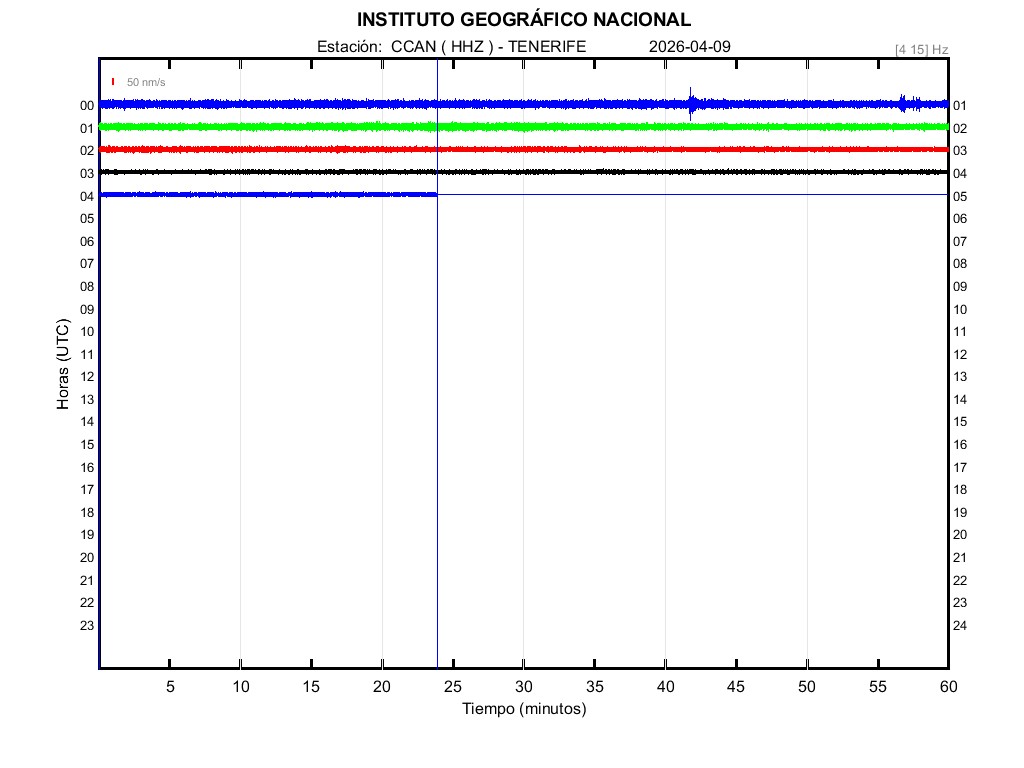Click the red 50 nm/s scale bar
Viewport: 1024px width, 768px height.
[x=113, y=81]
